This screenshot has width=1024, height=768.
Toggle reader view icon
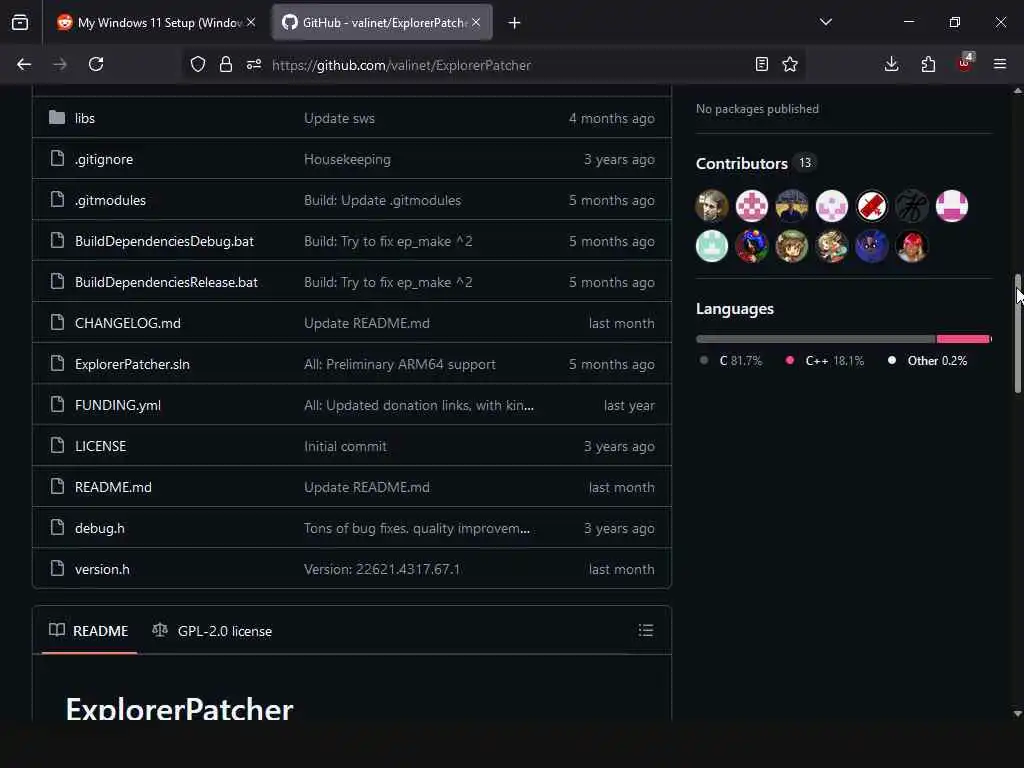pos(761,65)
